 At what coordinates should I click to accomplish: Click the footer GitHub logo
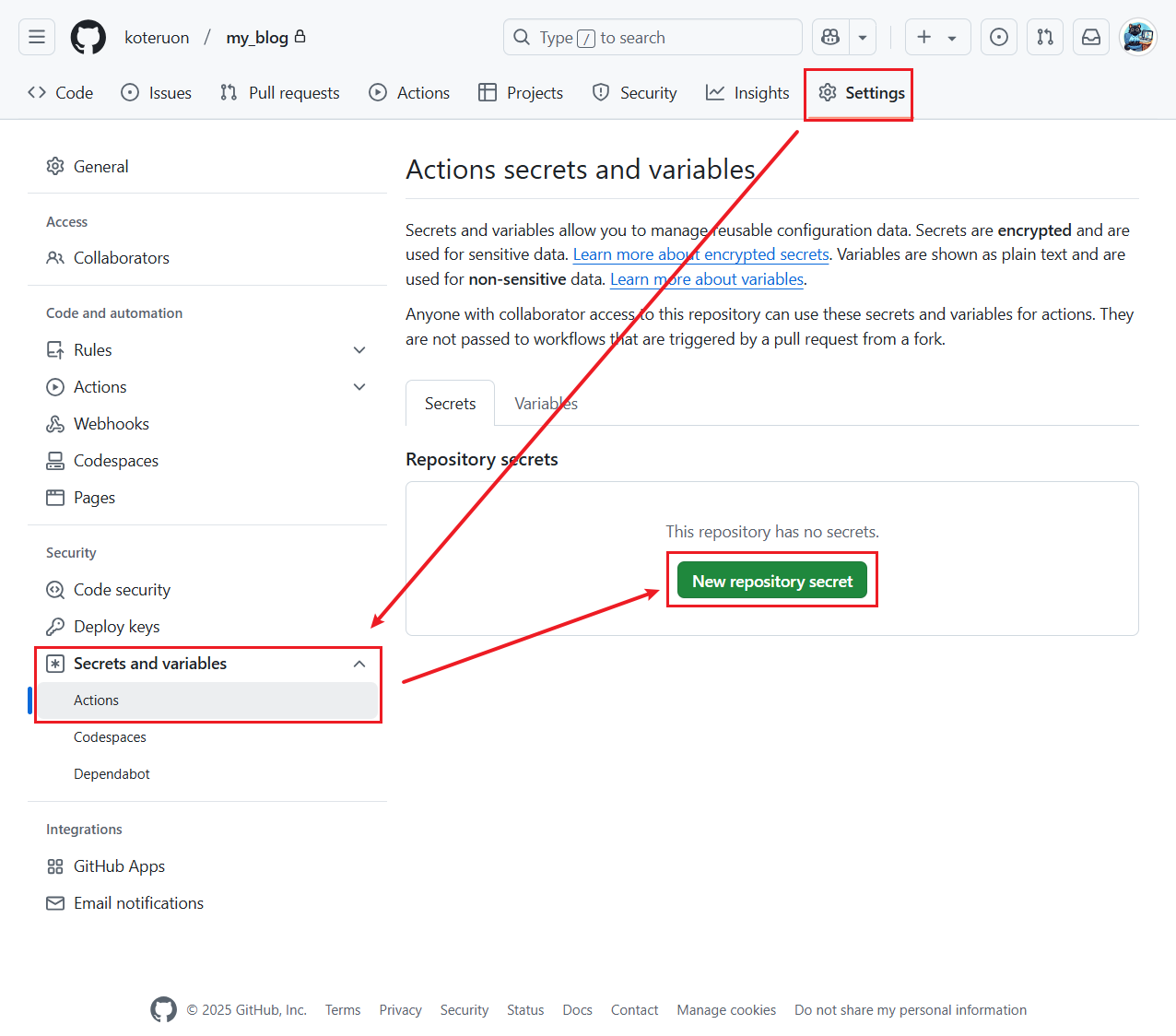pyautogui.click(x=163, y=1009)
